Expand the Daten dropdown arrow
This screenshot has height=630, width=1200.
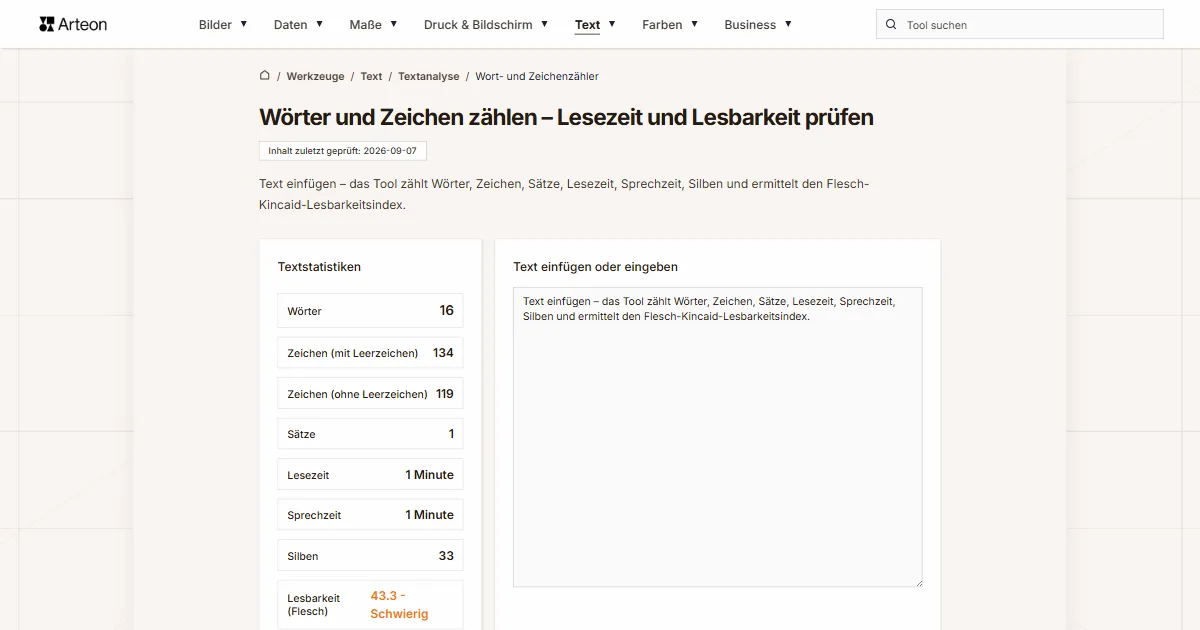[319, 23]
